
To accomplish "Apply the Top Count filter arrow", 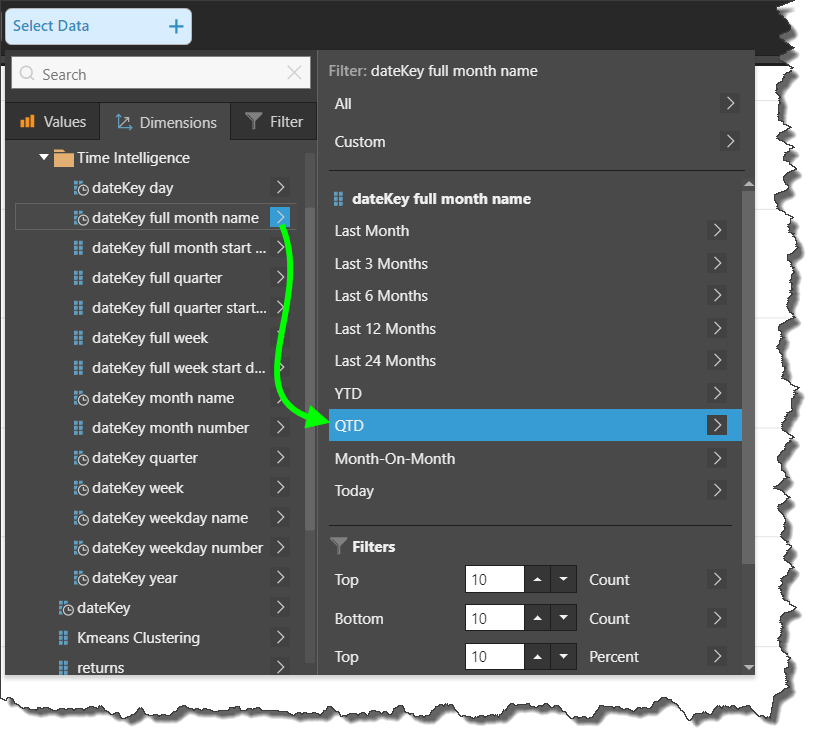I will pos(717,579).
